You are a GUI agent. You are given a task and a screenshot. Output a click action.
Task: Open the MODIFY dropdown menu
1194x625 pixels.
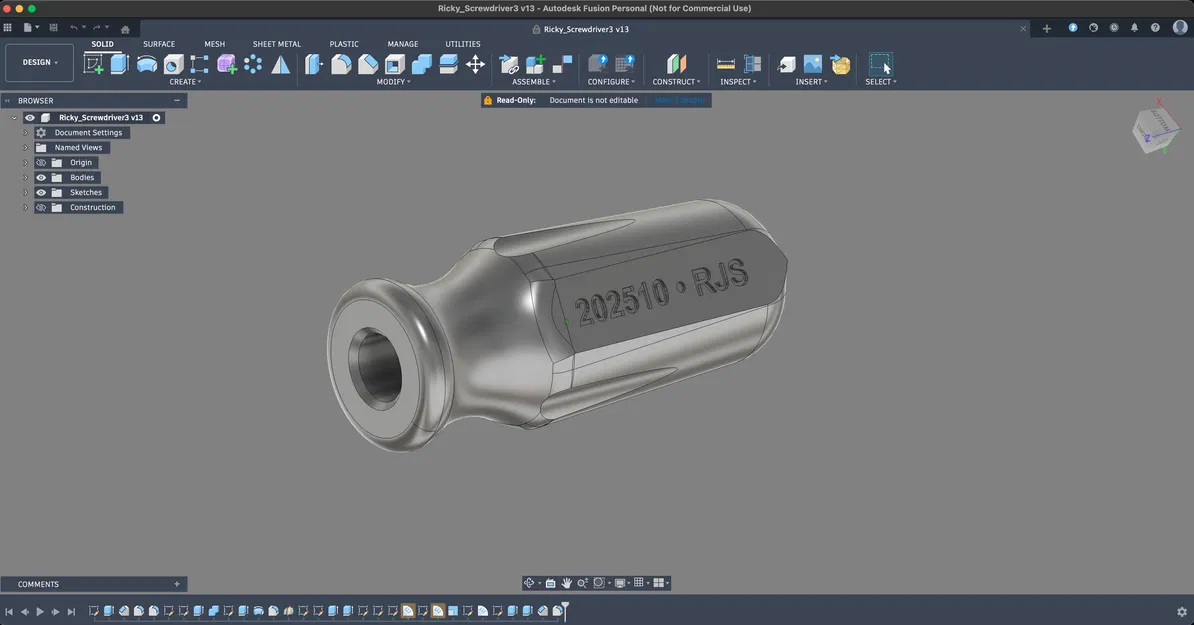coord(393,81)
